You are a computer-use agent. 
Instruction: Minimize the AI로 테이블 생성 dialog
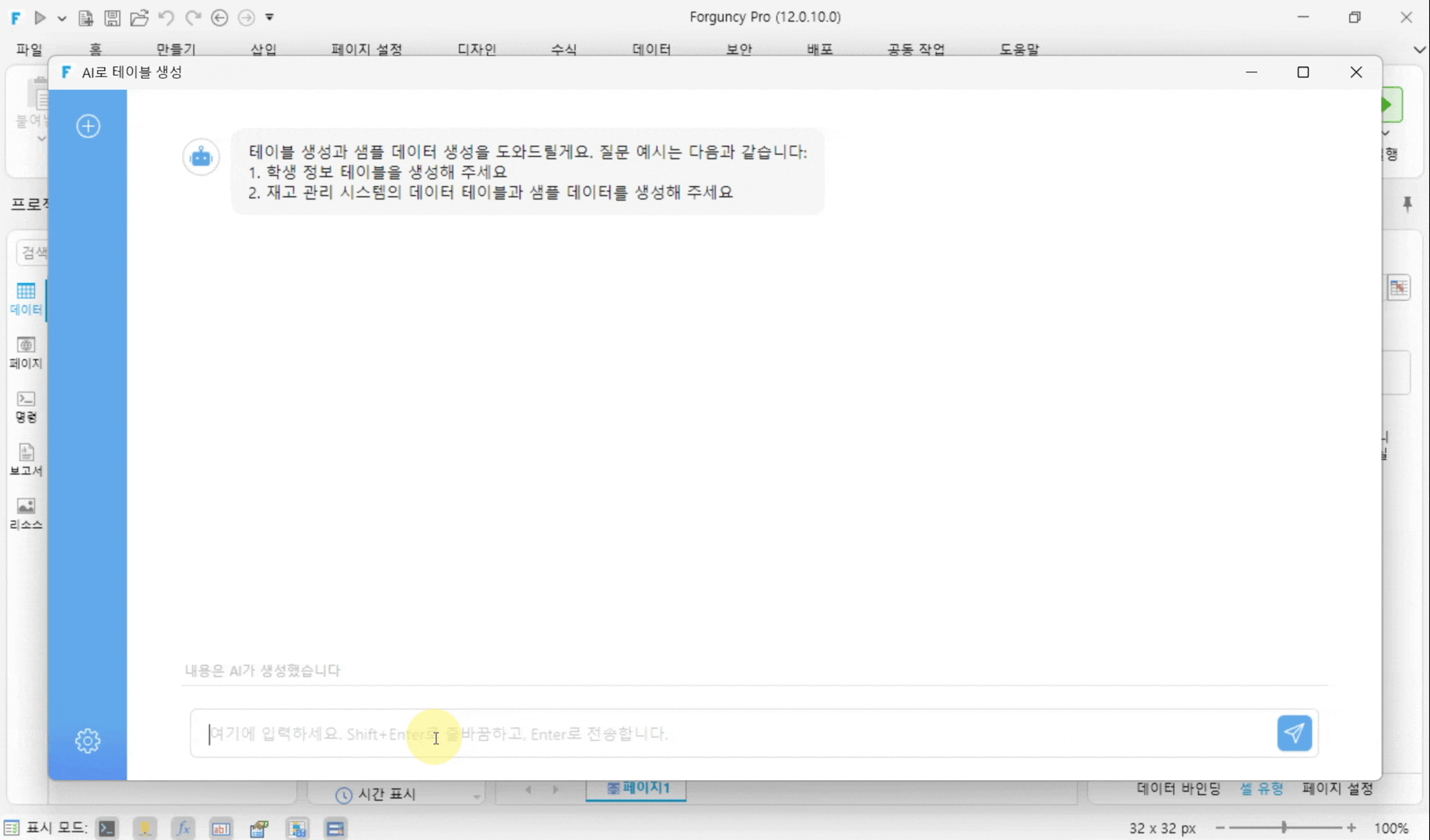(1252, 72)
